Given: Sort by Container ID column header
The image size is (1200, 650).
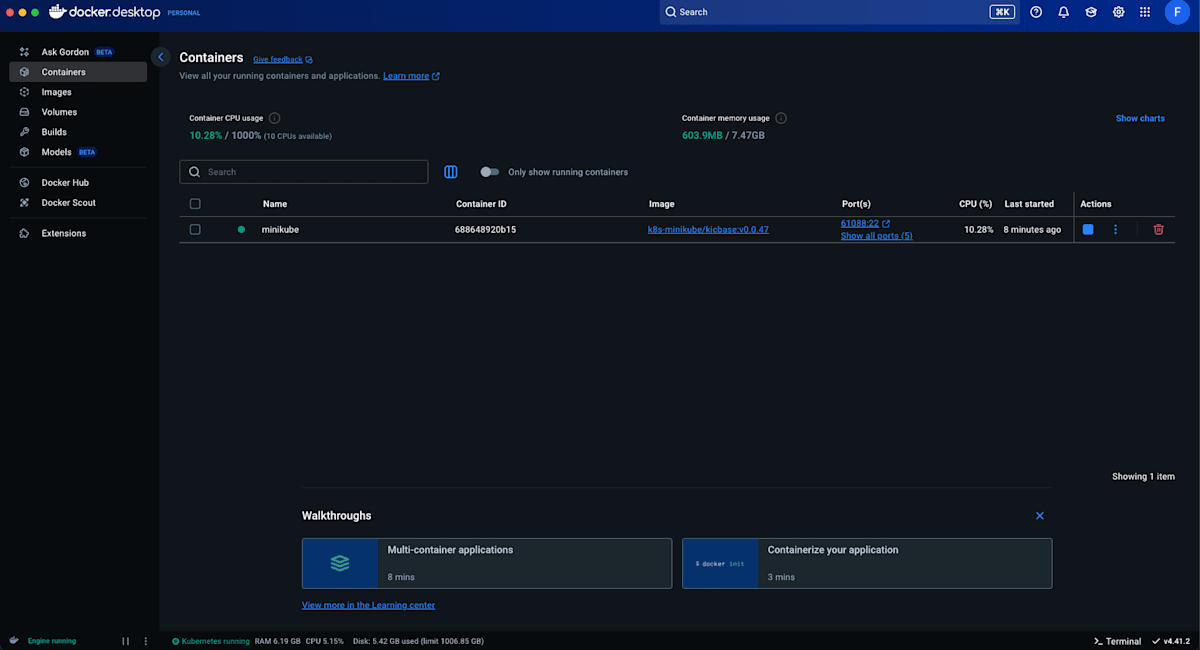Looking at the screenshot, I should [481, 204].
